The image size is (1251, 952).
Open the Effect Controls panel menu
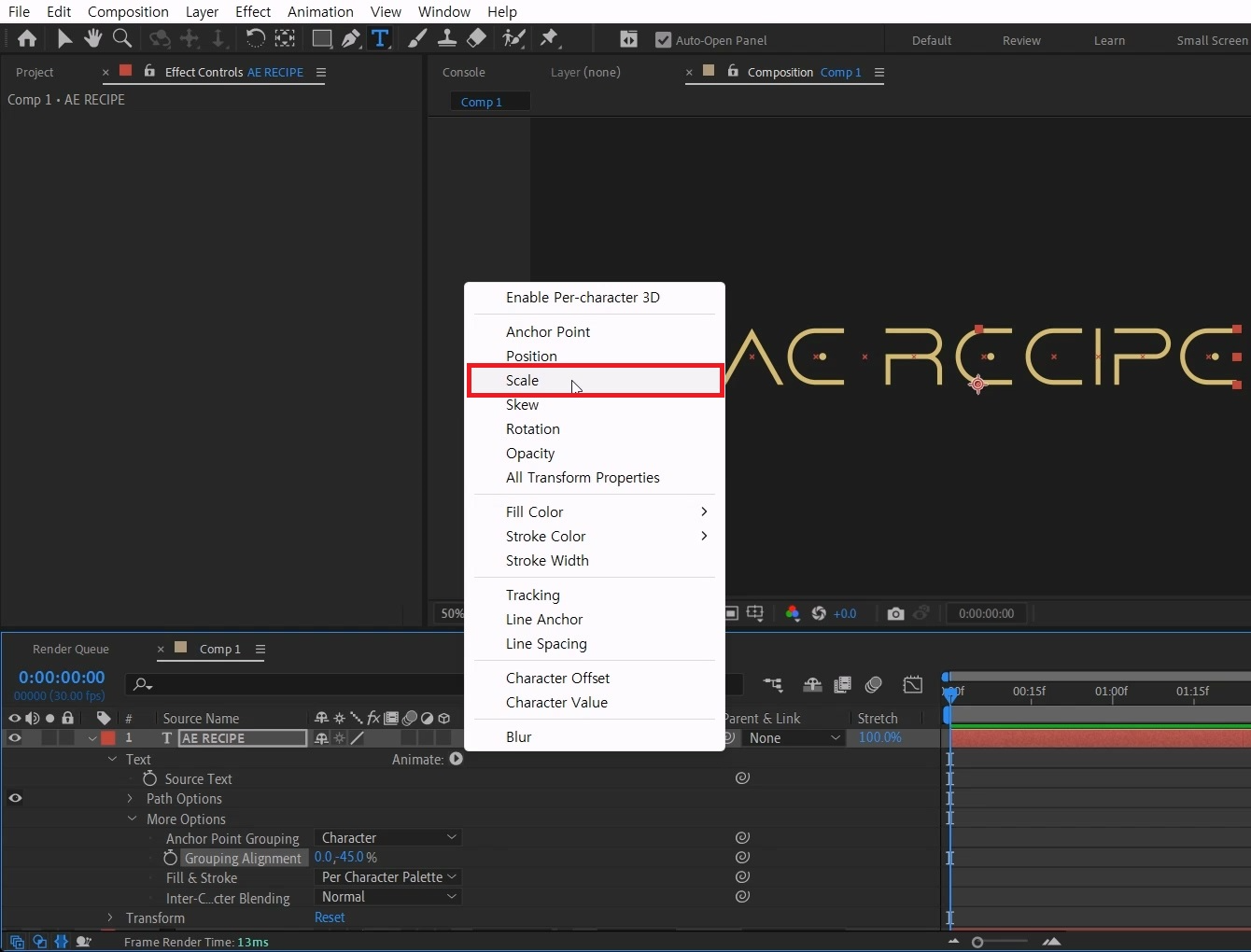[x=321, y=72]
